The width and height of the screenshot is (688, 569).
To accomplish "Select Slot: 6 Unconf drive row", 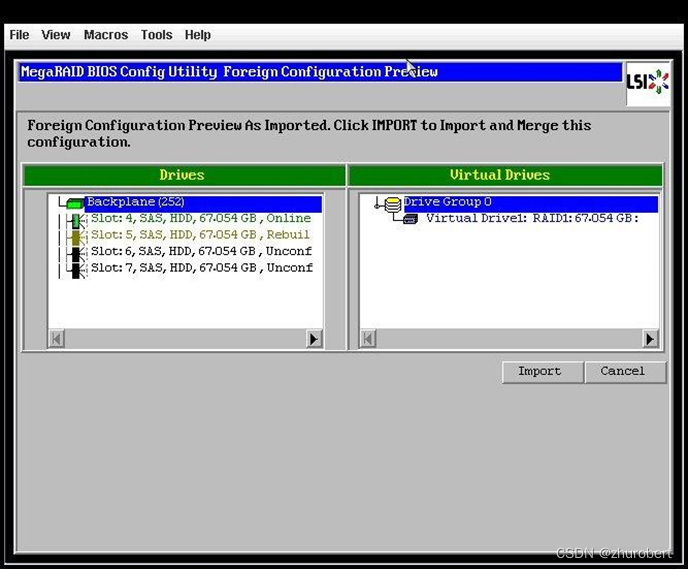I will (201, 251).
